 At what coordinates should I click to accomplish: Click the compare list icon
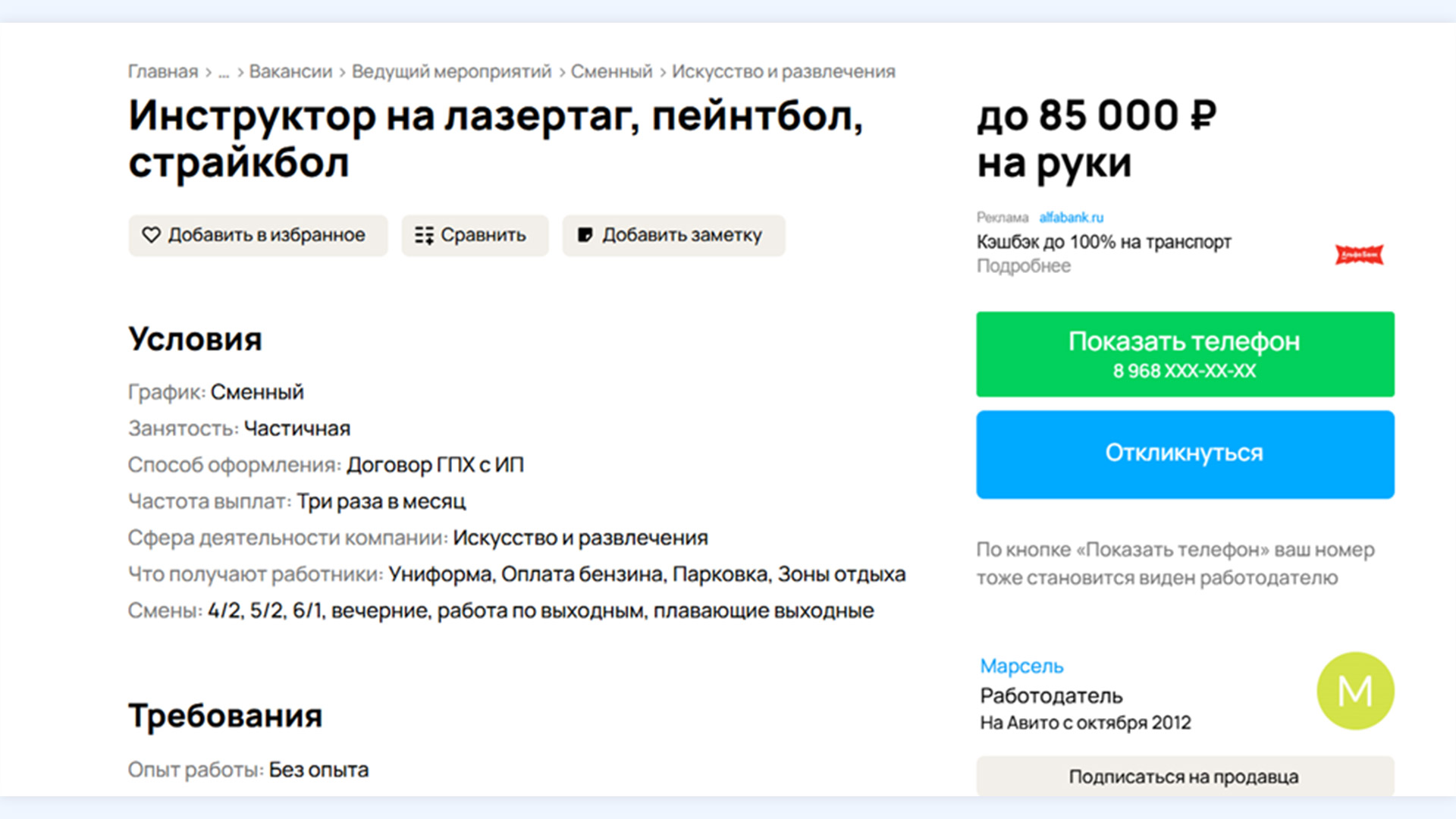click(424, 235)
